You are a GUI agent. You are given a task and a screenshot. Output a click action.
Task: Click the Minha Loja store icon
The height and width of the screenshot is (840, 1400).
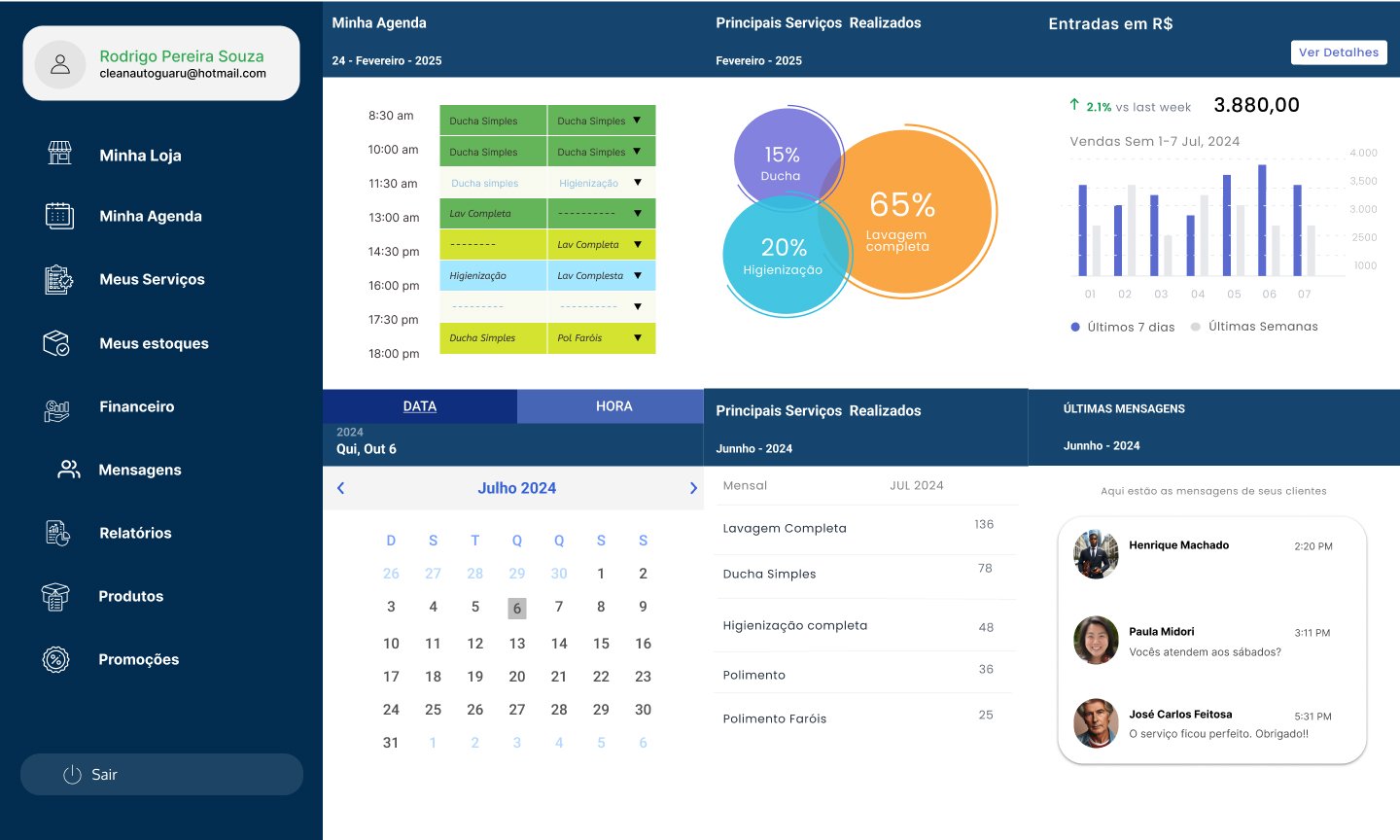coord(60,153)
